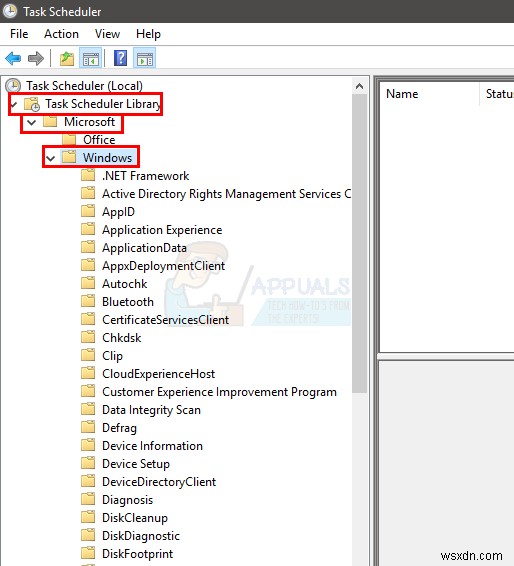
Task: Click the Chkdsk folder icon
Action: click(x=88, y=338)
